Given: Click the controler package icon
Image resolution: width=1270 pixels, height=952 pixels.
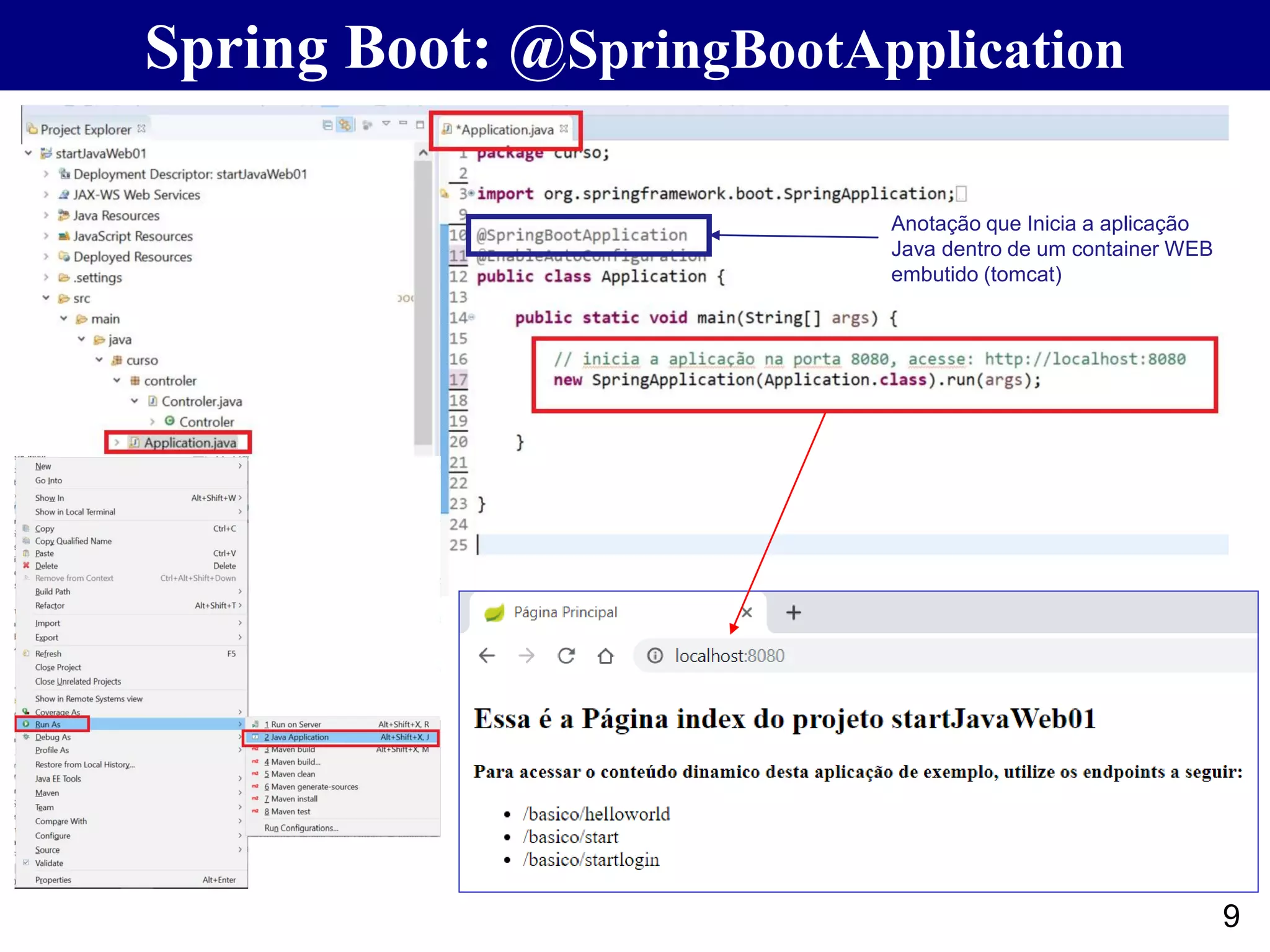Looking at the screenshot, I should [135, 381].
